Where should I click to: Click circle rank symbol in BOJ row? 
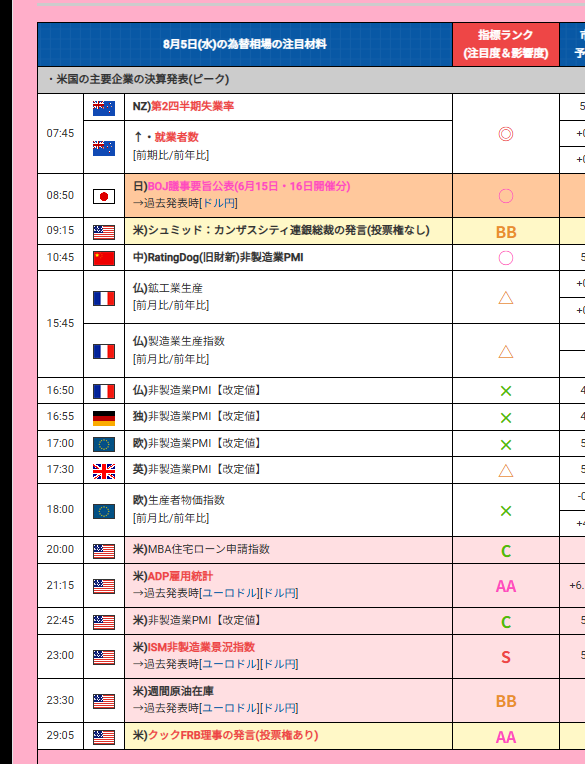pos(506,196)
